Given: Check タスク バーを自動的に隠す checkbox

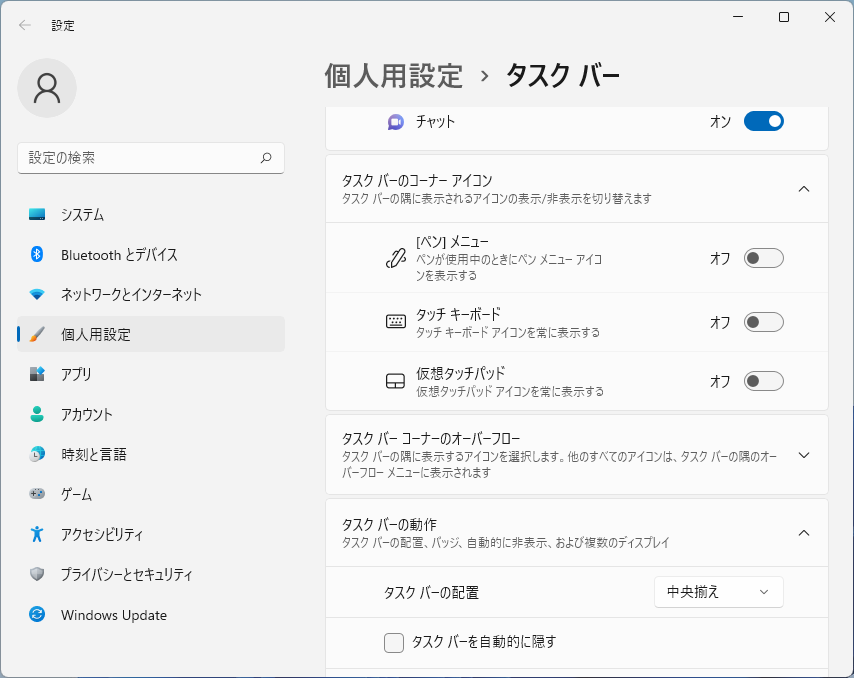Looking at the screenshot, I should point(394,642).
